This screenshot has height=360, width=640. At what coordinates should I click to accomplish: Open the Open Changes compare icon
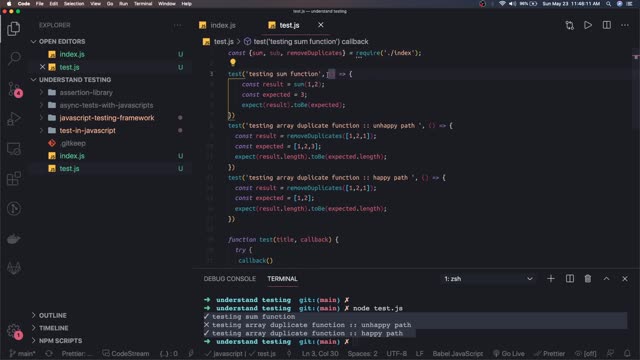tap(569, 25)
